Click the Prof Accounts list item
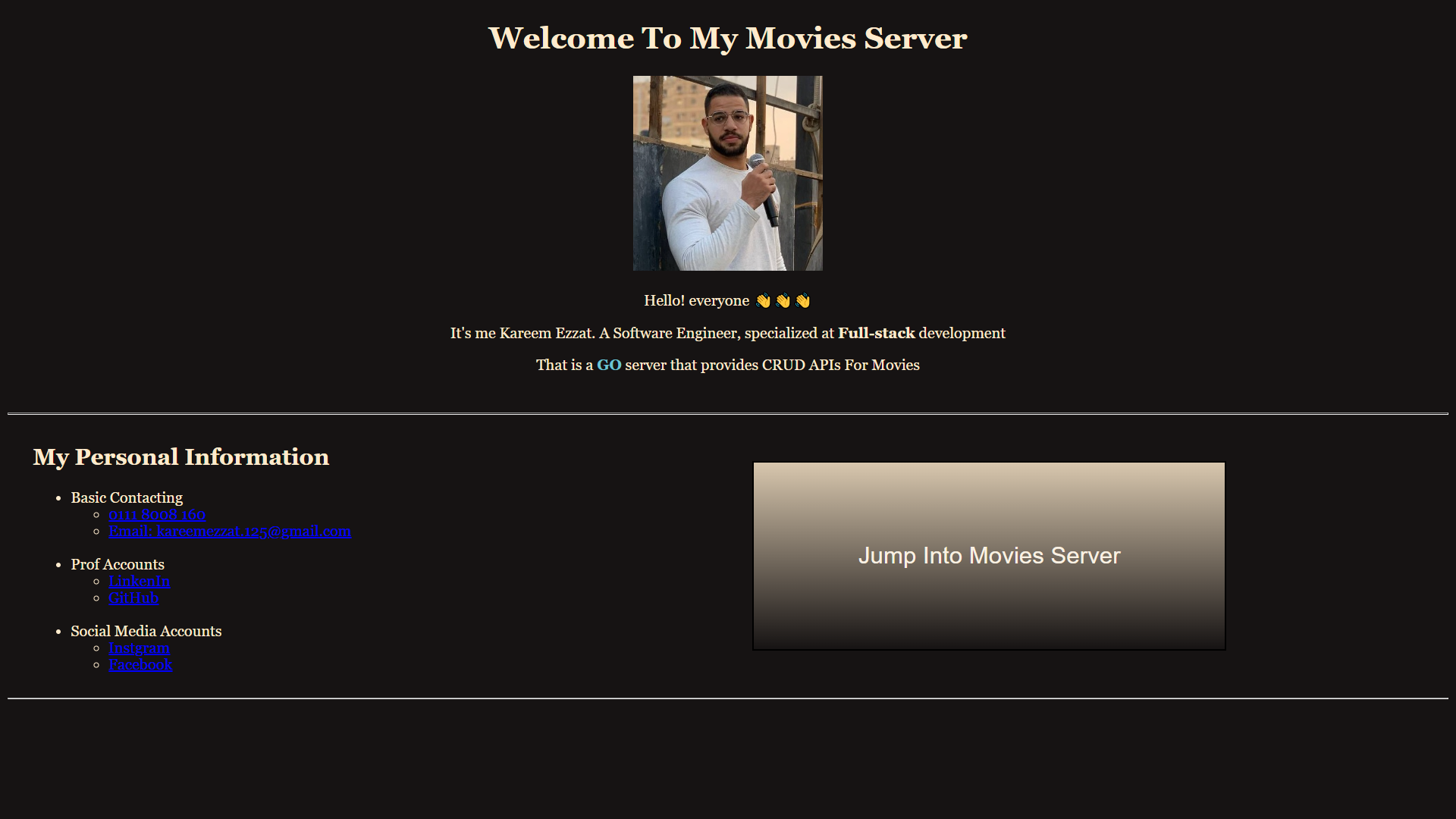 pos(117,564)
